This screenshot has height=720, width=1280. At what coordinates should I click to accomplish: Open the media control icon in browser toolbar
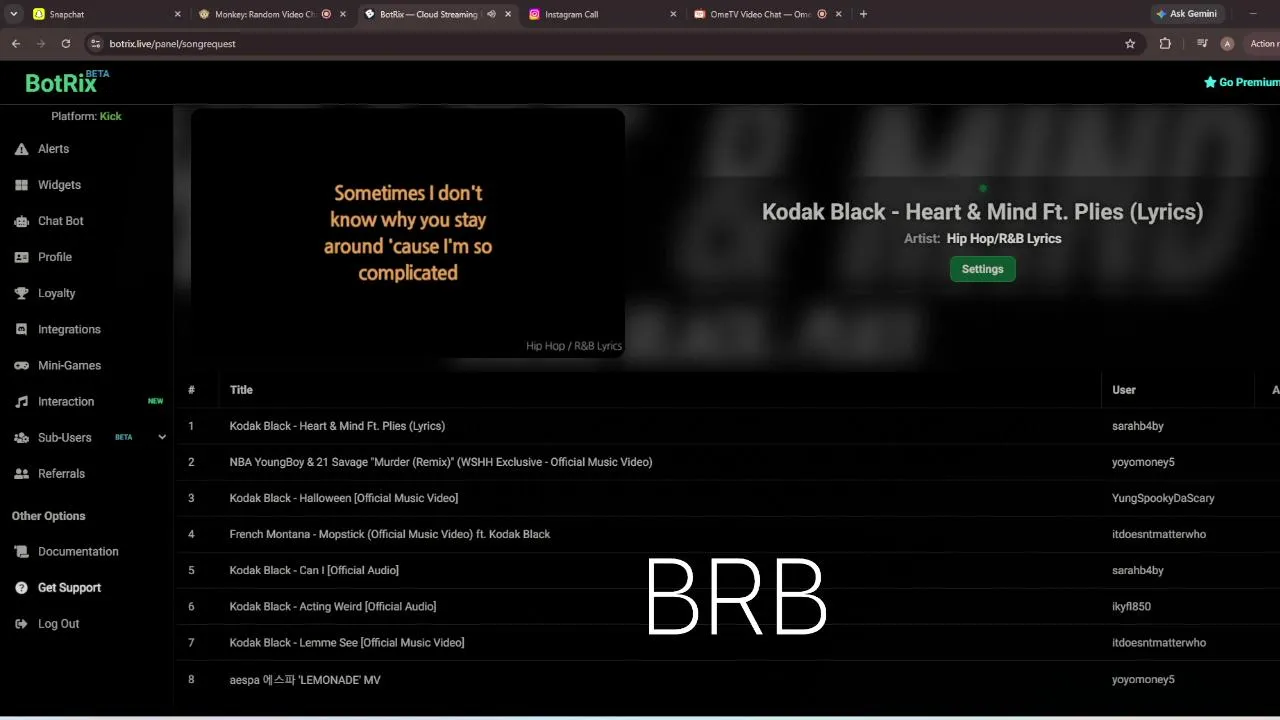(1202, 44)
